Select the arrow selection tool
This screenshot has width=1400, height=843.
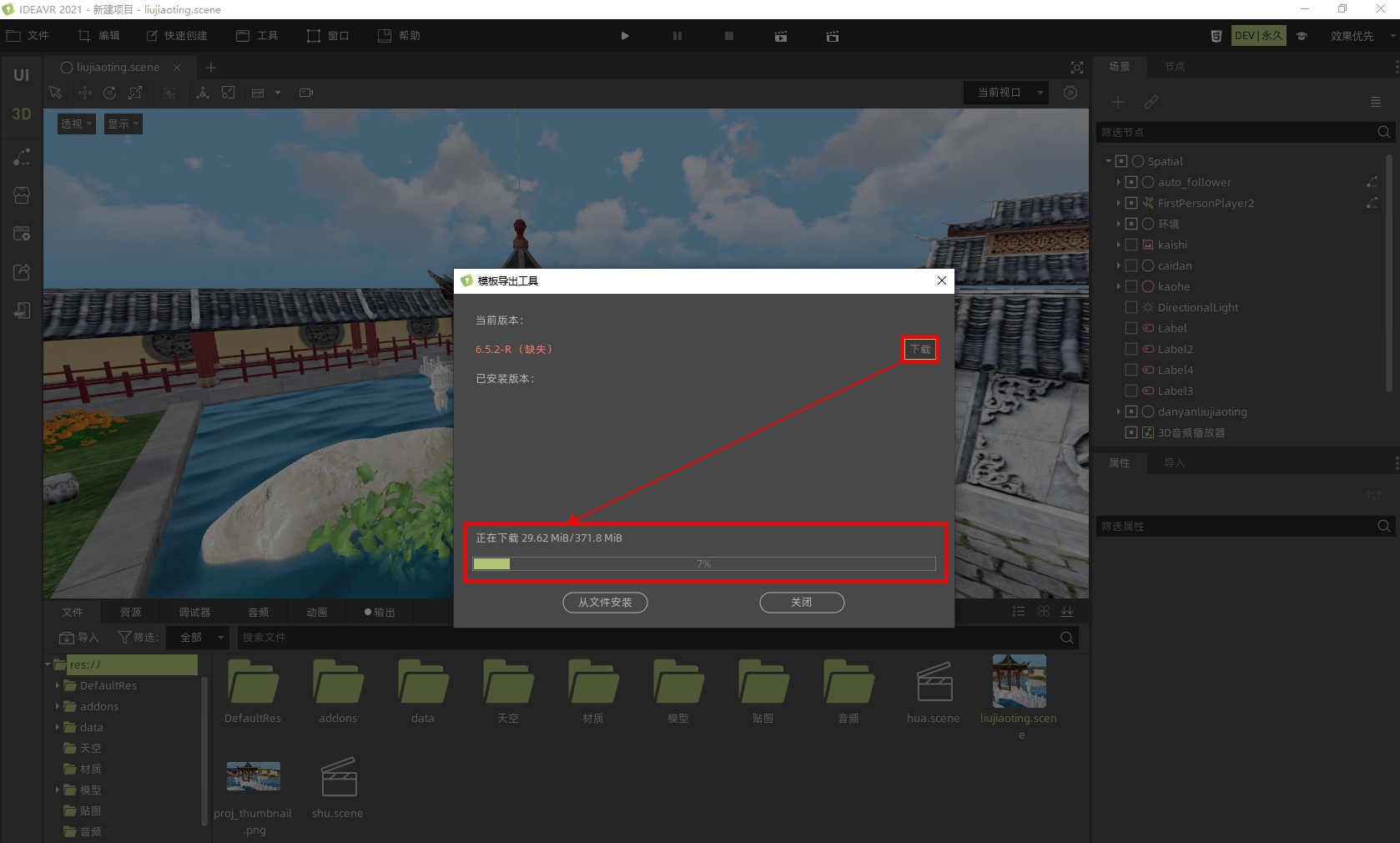(56, 93)
